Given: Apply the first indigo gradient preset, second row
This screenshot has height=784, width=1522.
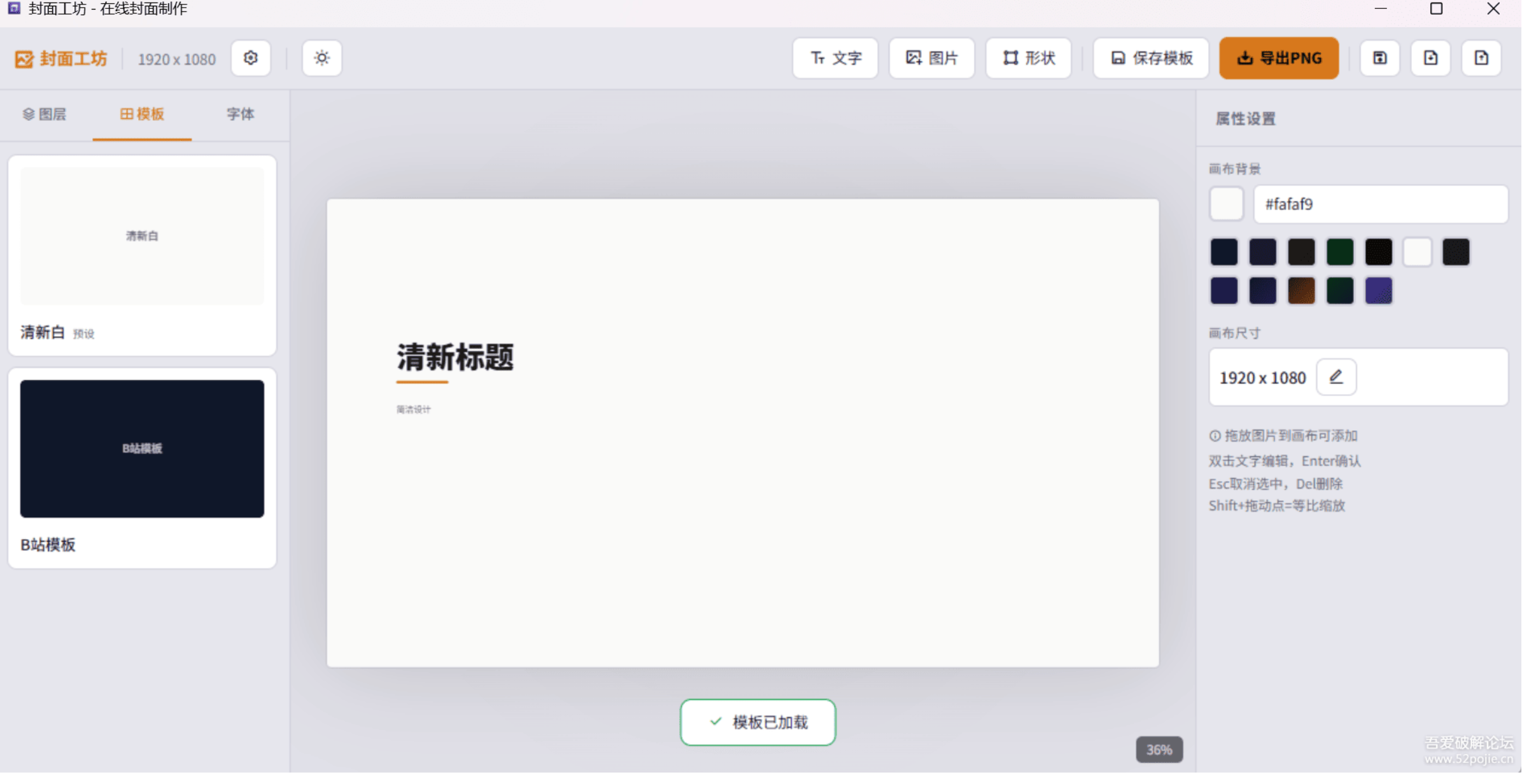Looking at the screenshot, I should 1224,291.
